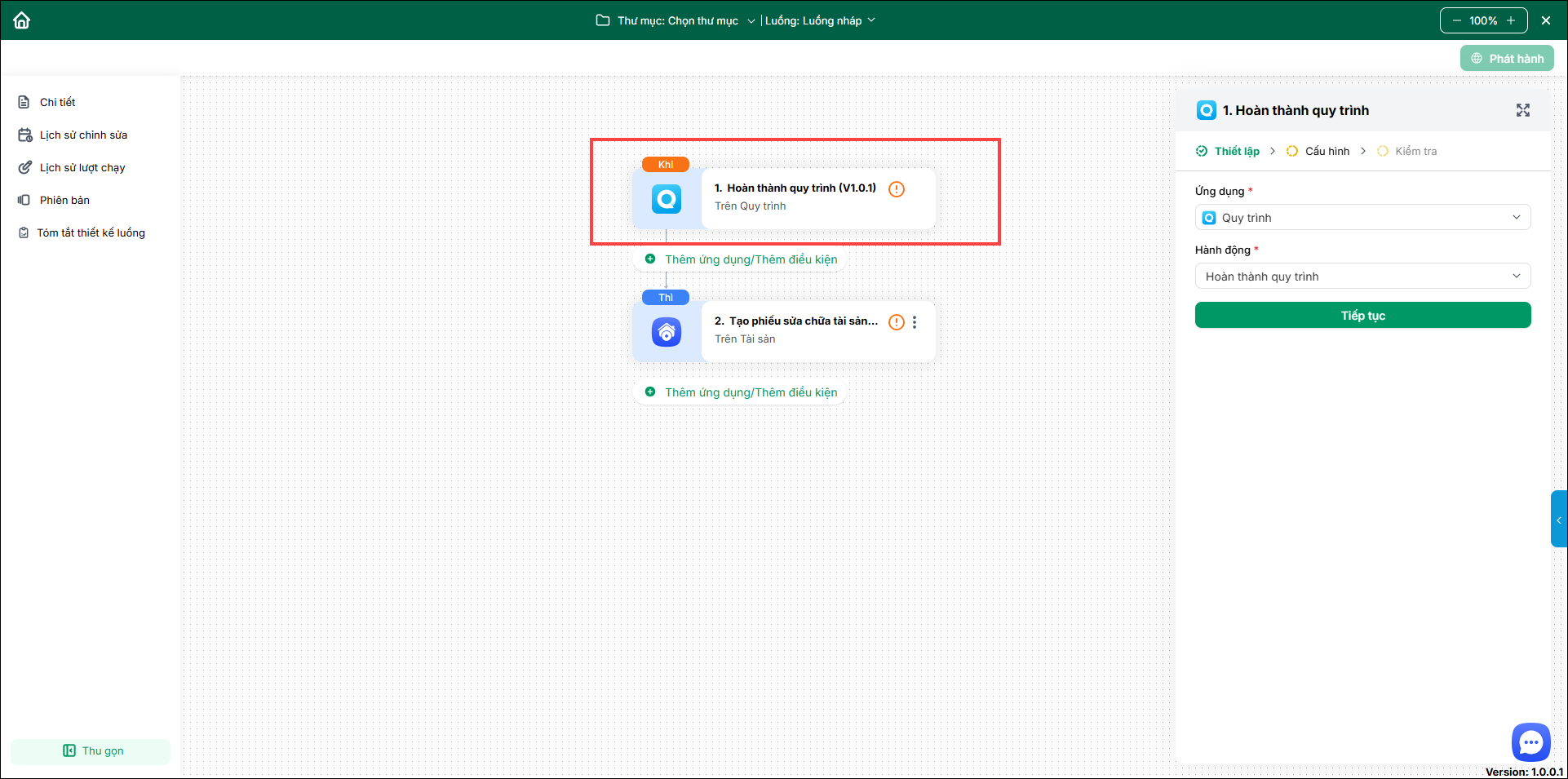Click the Phiên bản icon

[24, 200]
